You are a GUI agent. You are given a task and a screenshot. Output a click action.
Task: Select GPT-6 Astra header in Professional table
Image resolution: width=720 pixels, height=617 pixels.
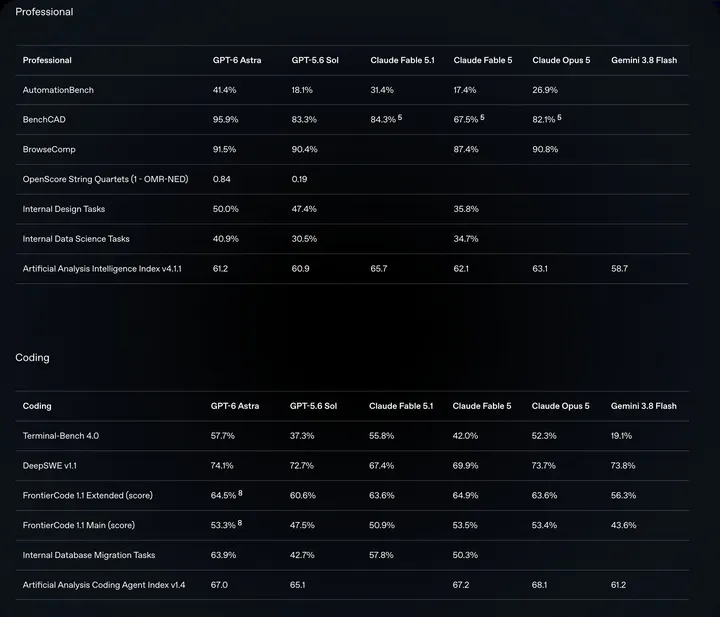[237, 60]
